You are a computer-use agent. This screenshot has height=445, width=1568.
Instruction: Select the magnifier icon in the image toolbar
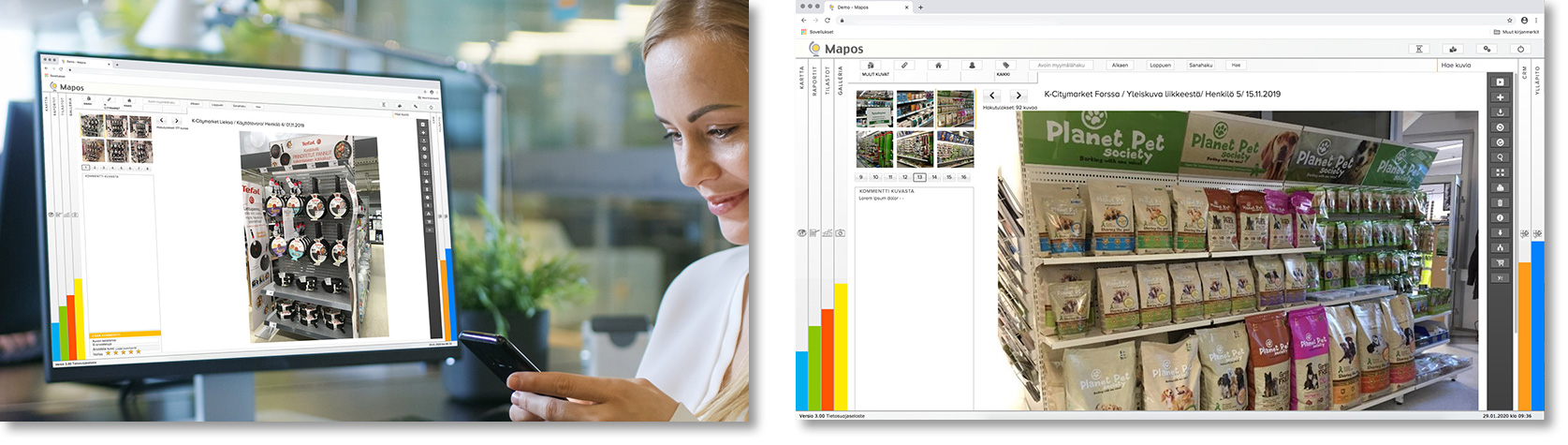click(1501, 157)
